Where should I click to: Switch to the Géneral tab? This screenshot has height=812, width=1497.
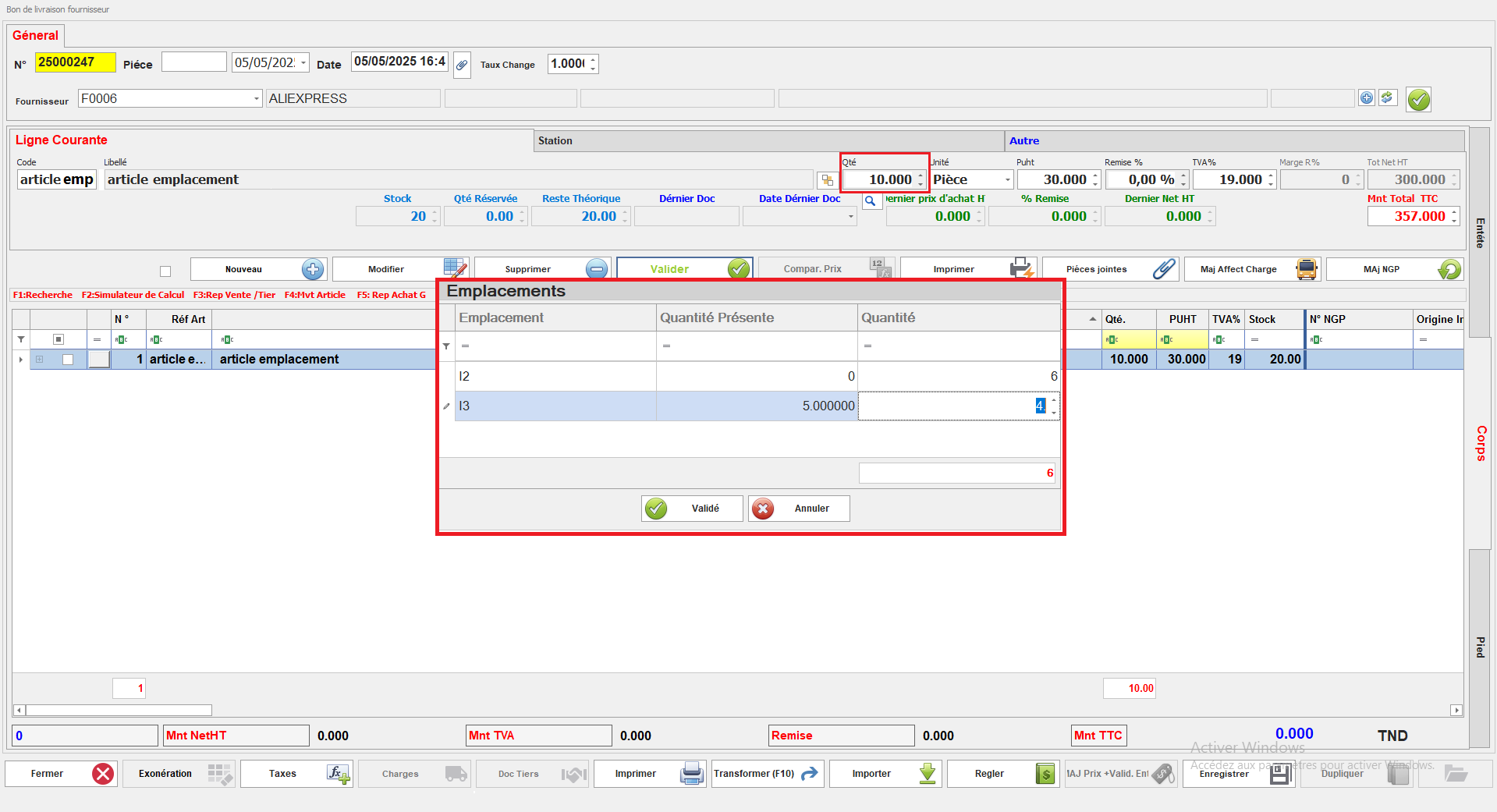click(x=36, y=36)
